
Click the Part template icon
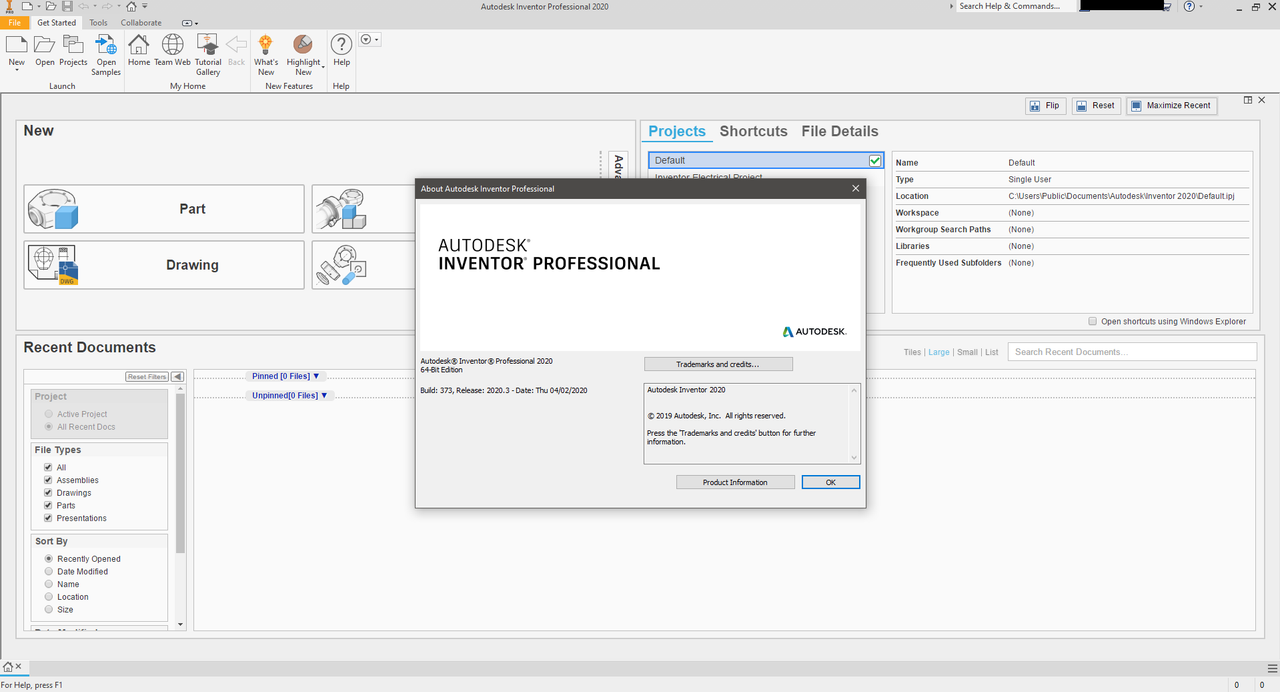click(52, 209)
